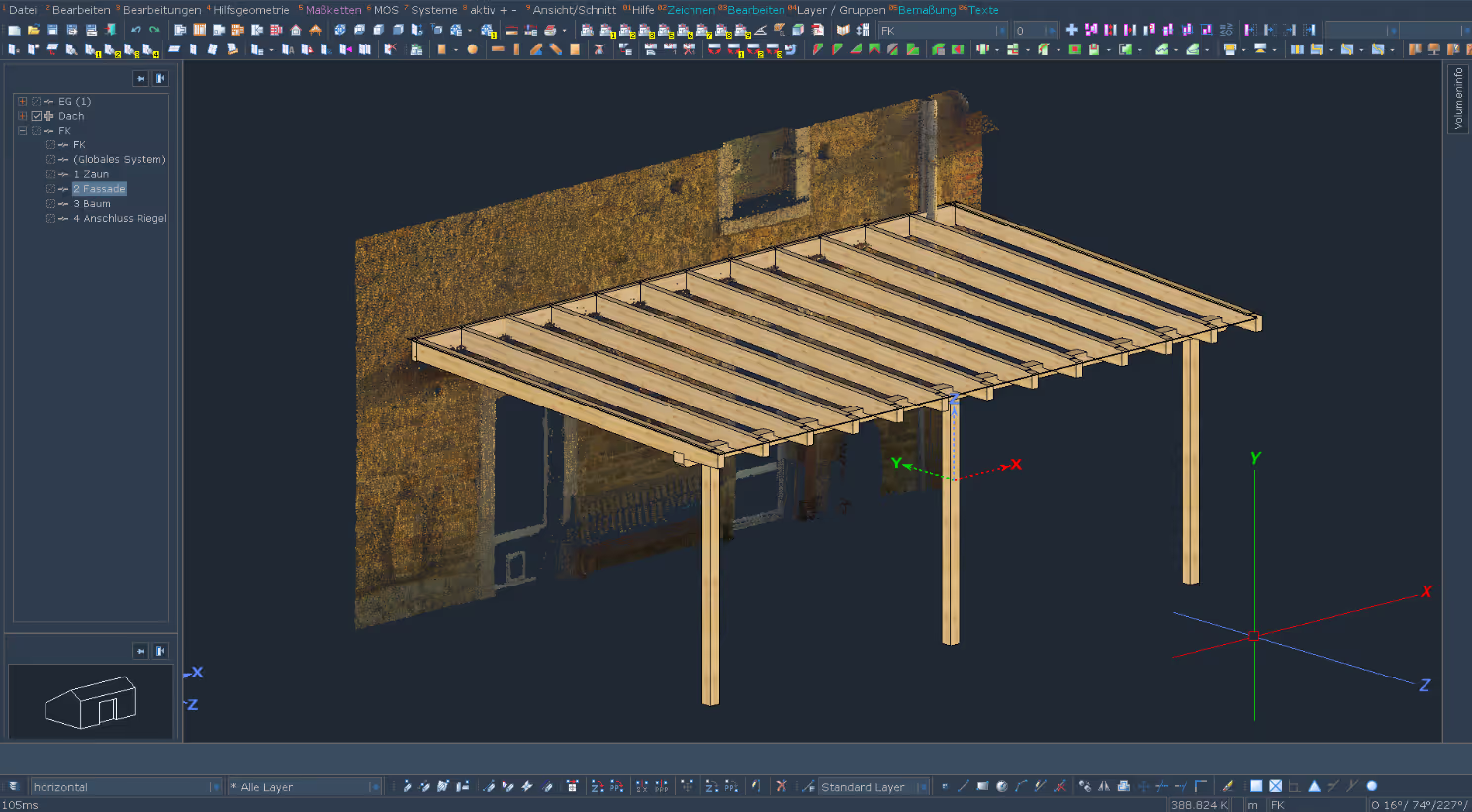
Task: Click the blue curved arrow icon in the second row
Action: [790, 49]
